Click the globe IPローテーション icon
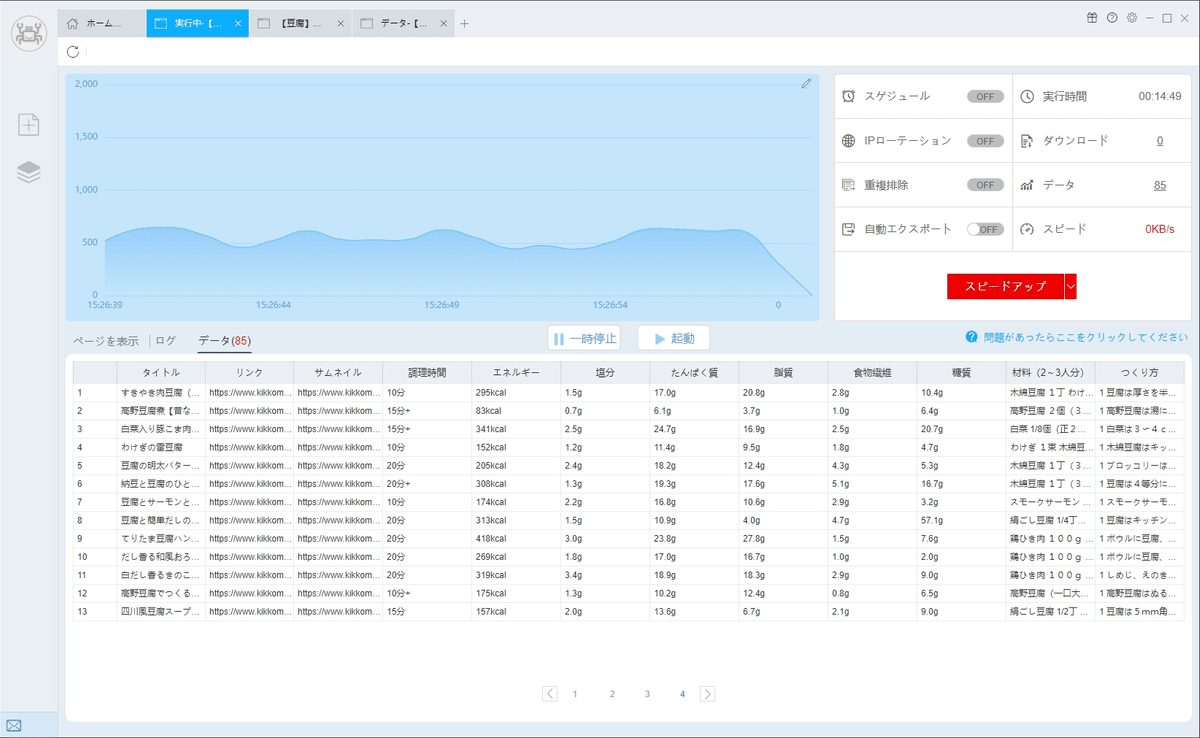The image size is (1200, 738). pos(848,141)
